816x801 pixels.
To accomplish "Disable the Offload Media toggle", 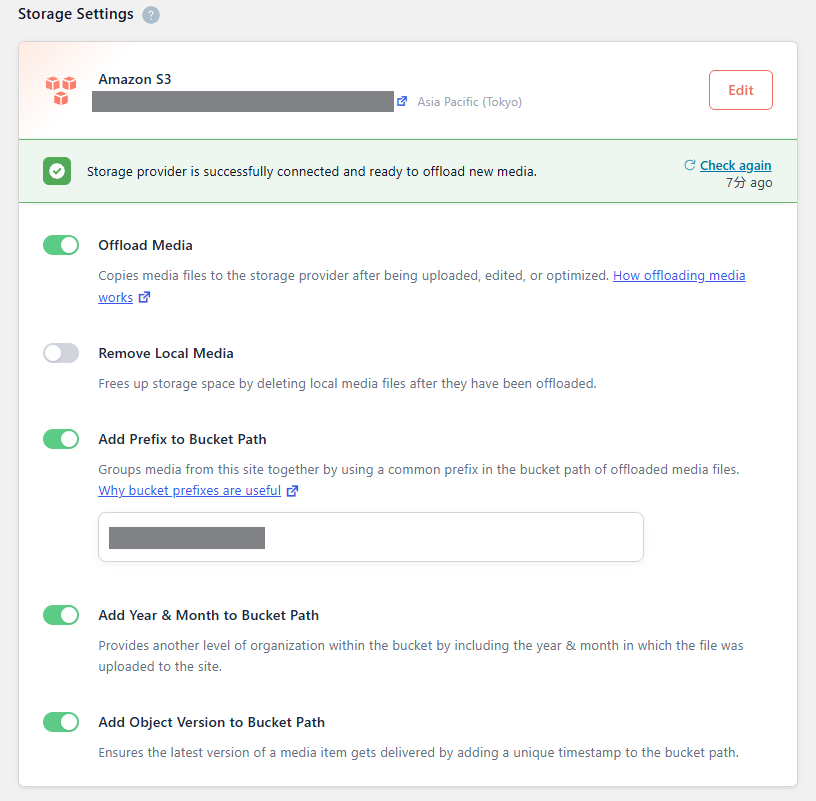I will (x=61, y=245).
